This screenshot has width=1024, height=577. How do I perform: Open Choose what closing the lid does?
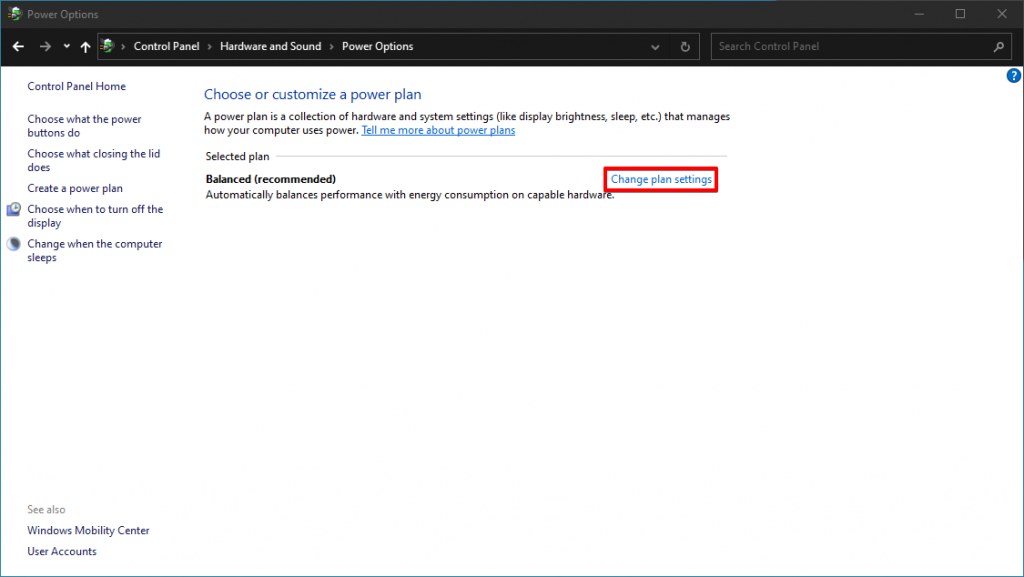[93, 161]
